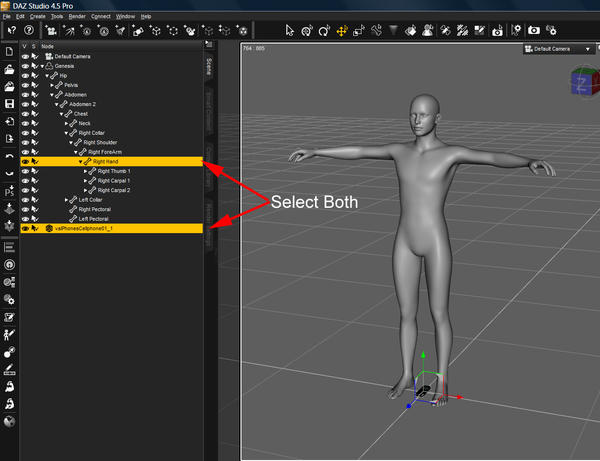Select the Active Pose bone tool
Screen dimensions: 600x461
click(x=376, y=30)
